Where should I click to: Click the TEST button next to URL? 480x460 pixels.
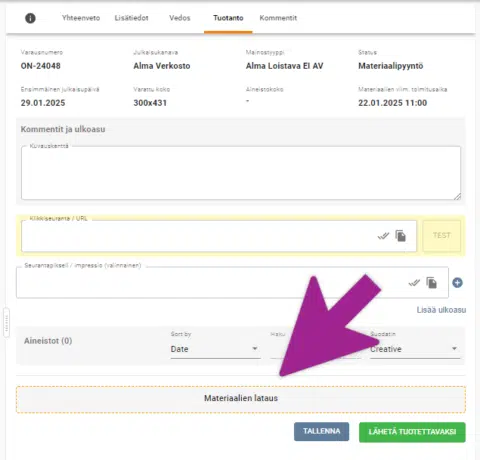point(442,236)
